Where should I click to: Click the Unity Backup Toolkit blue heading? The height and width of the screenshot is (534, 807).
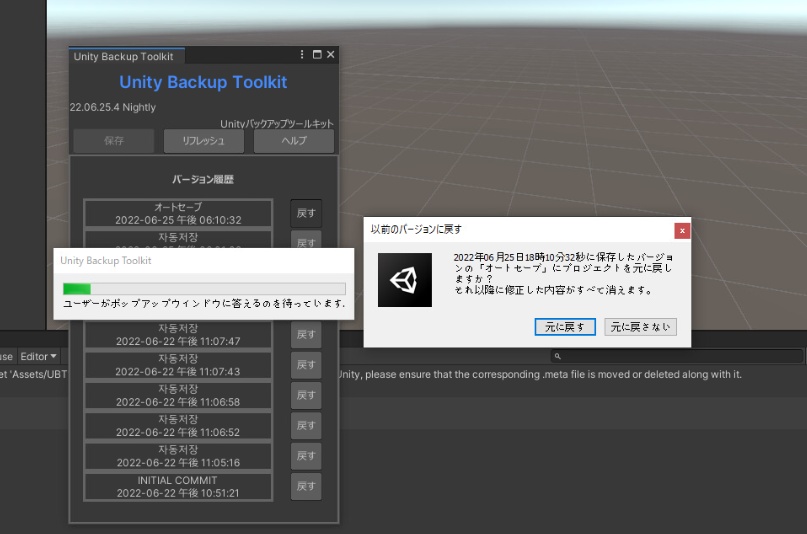(x=203, y=82)
